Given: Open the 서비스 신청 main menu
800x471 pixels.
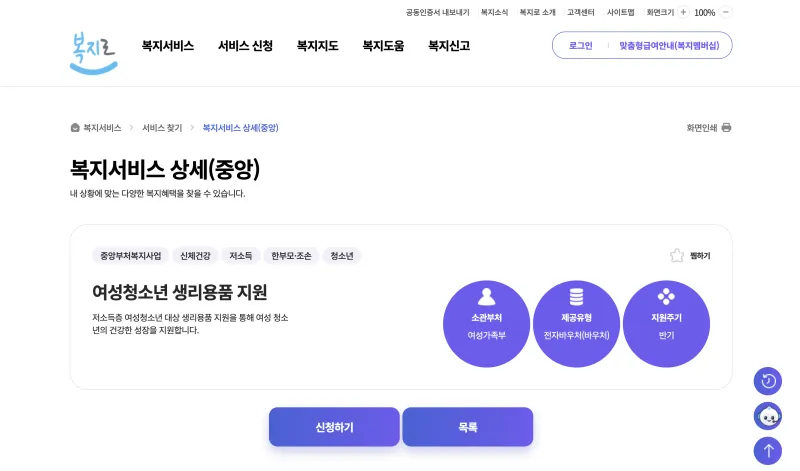Looking at the screenshot, I should pyautogui.click(x=245, y=46).
